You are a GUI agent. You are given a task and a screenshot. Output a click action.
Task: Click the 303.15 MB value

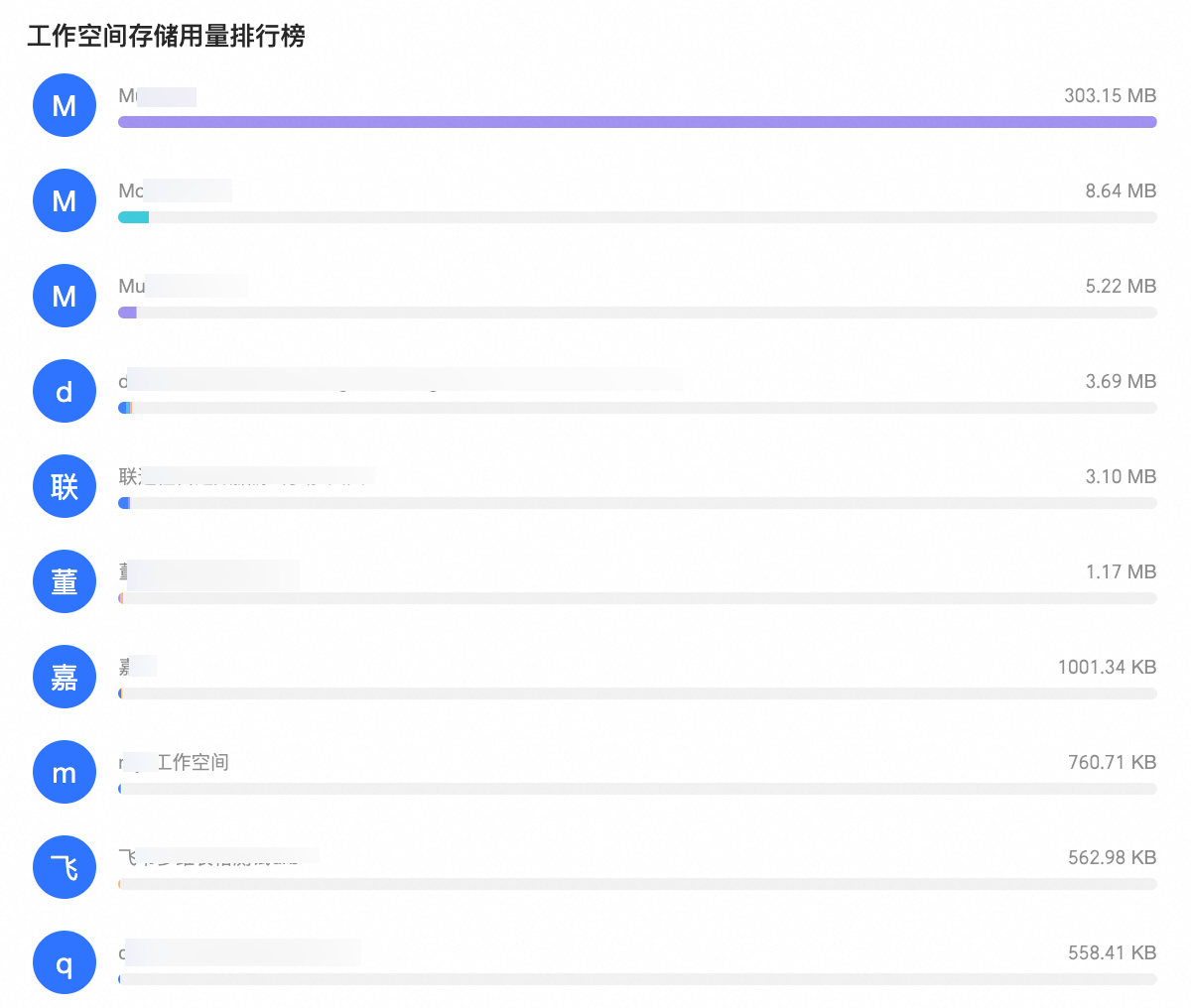[1111, 96]
